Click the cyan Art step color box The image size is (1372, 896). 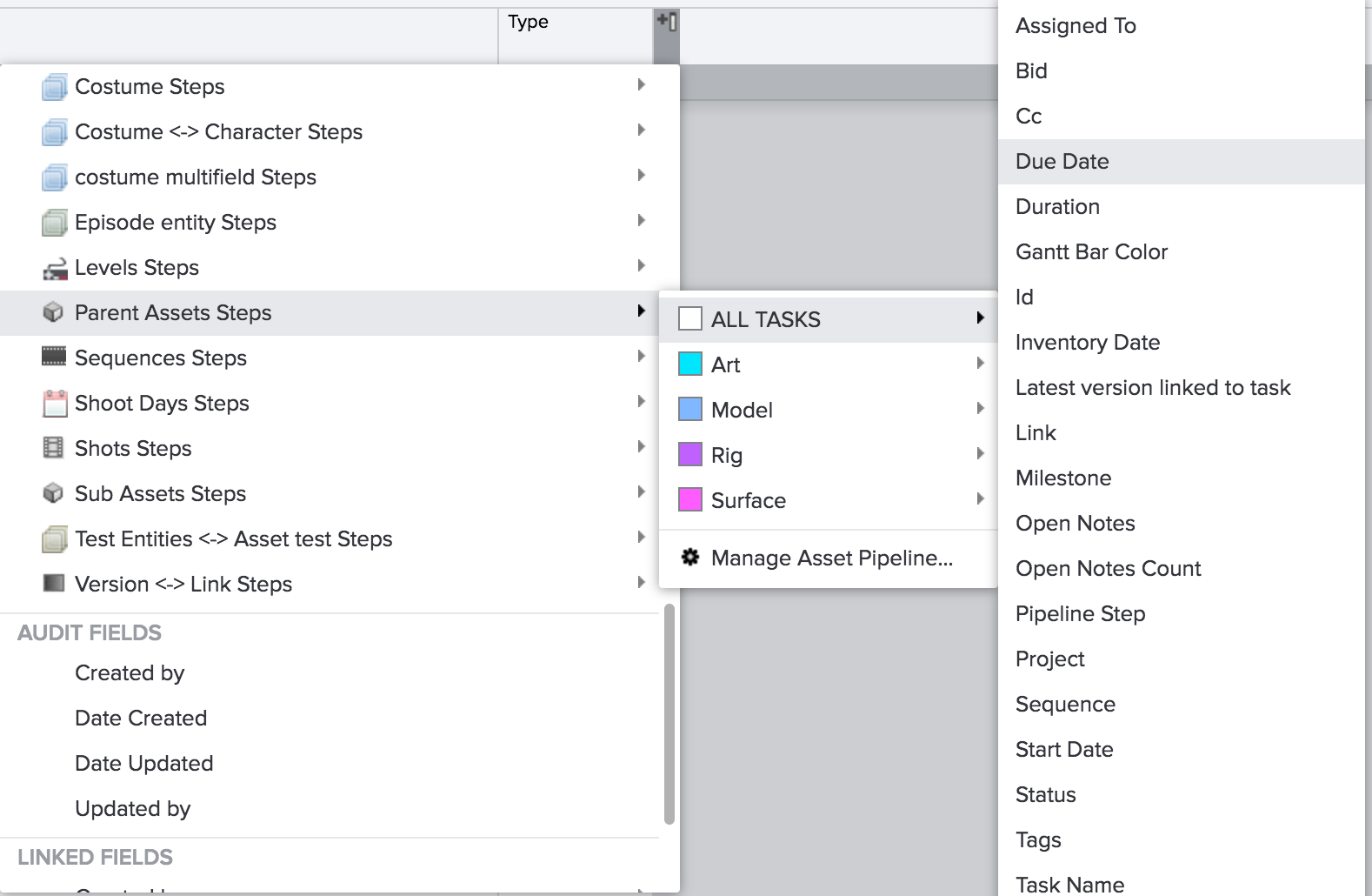click(690, 364)
